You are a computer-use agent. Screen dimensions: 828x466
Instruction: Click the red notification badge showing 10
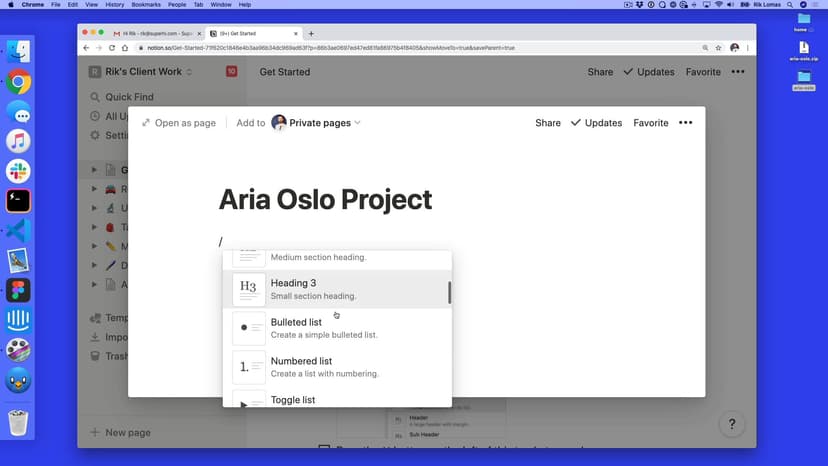pyautogui.click(x=231, y=72)
